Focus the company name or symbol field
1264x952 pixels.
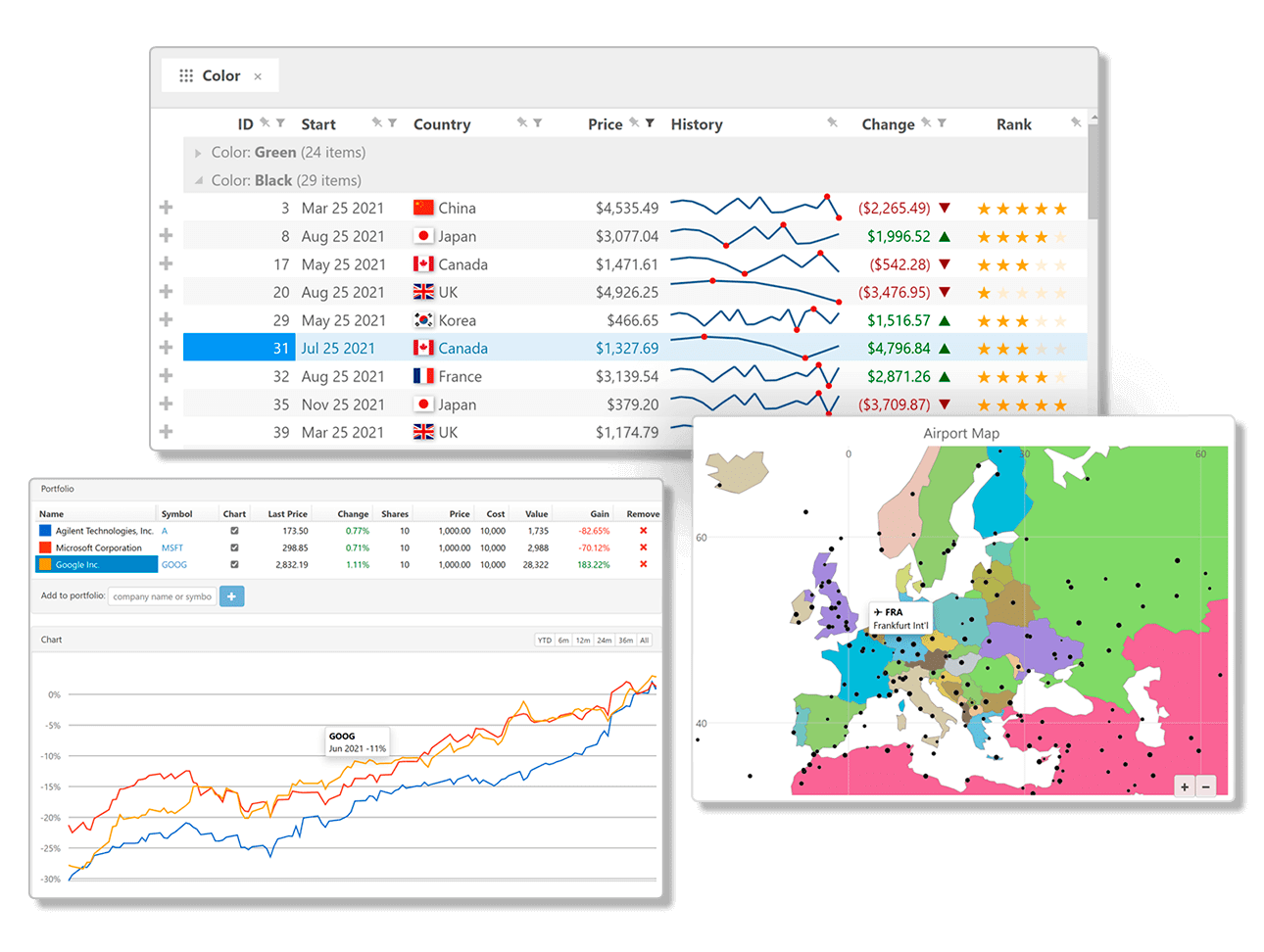[x=162, y=596]
